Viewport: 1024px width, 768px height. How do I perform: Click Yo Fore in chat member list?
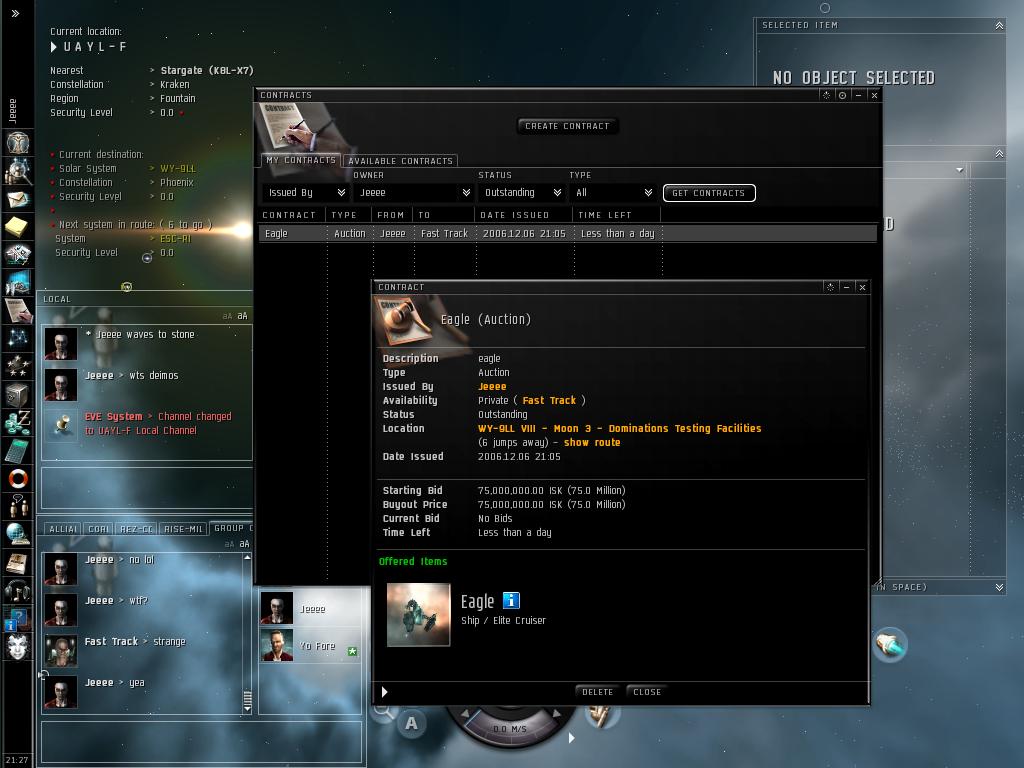310,645
